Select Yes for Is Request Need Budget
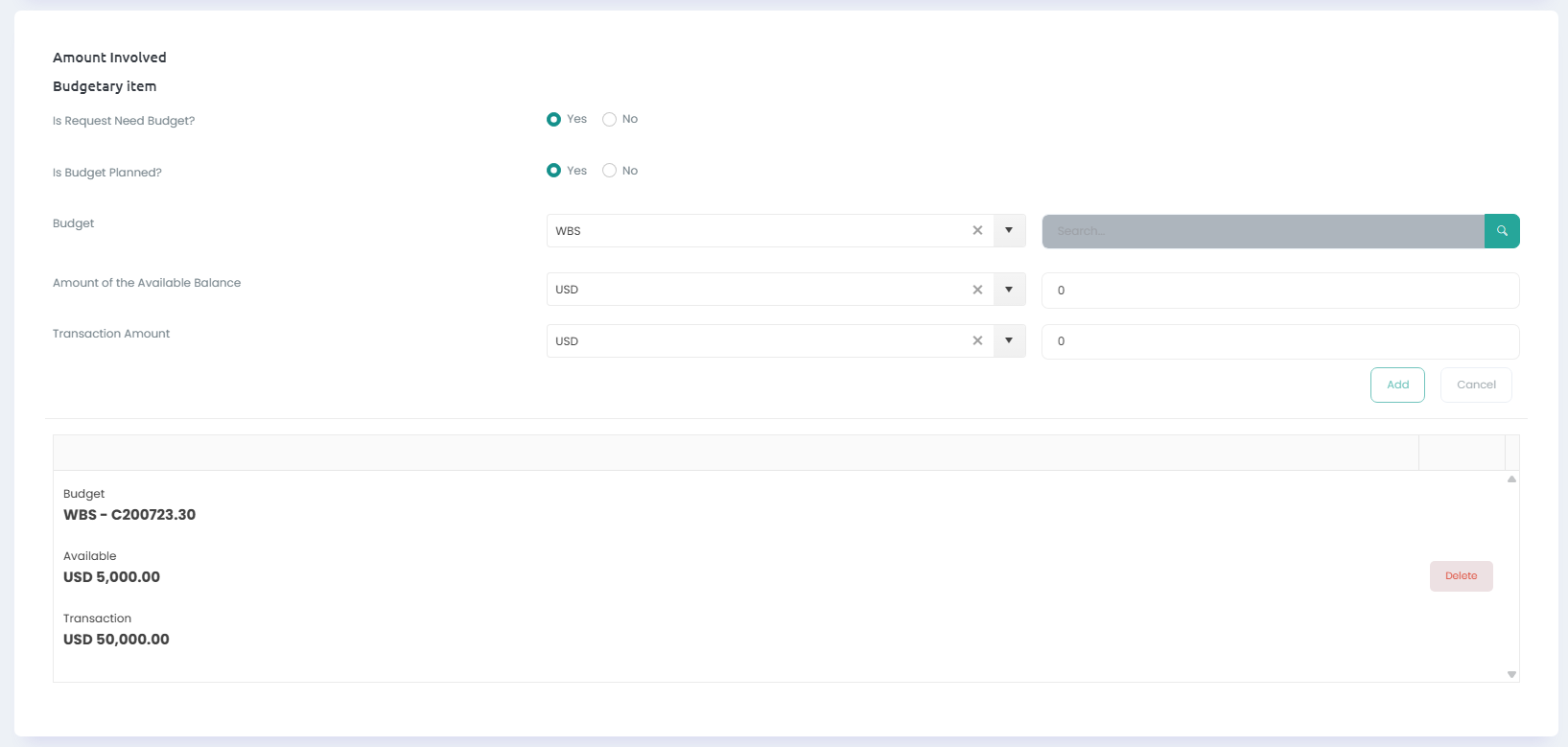The image size is (1568, 747). (553, 120)
